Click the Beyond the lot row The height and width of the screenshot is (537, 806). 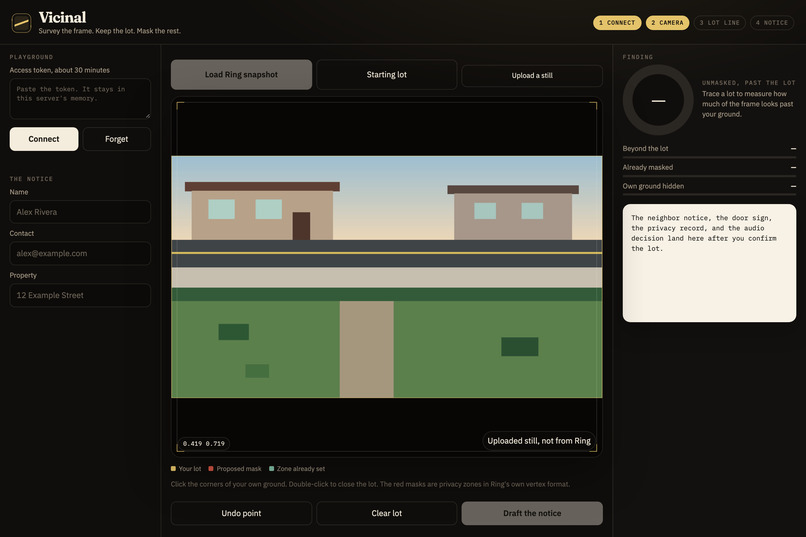(709, 149)
